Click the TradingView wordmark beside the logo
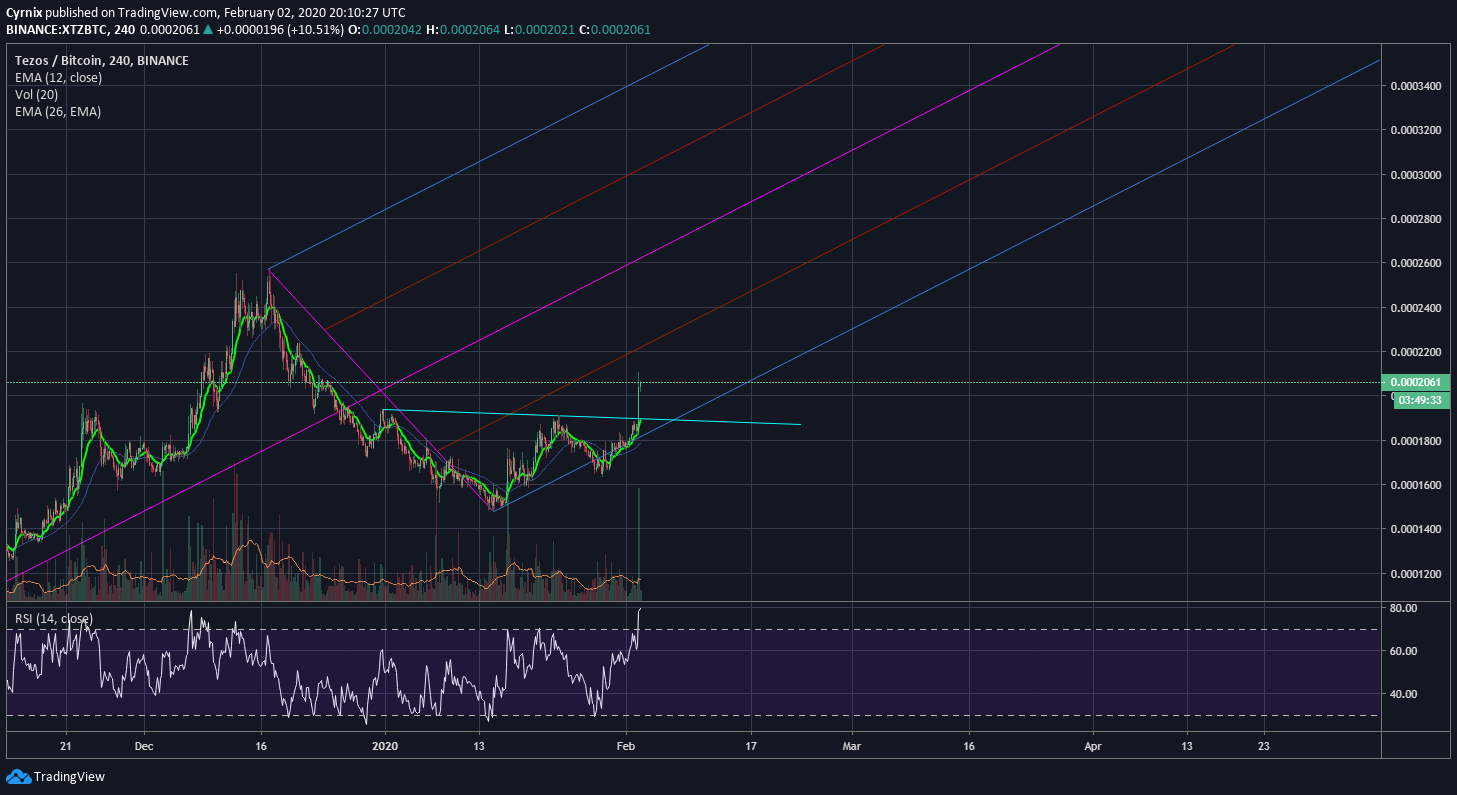This screenshot has height=795, width=1457. [69, 777]
